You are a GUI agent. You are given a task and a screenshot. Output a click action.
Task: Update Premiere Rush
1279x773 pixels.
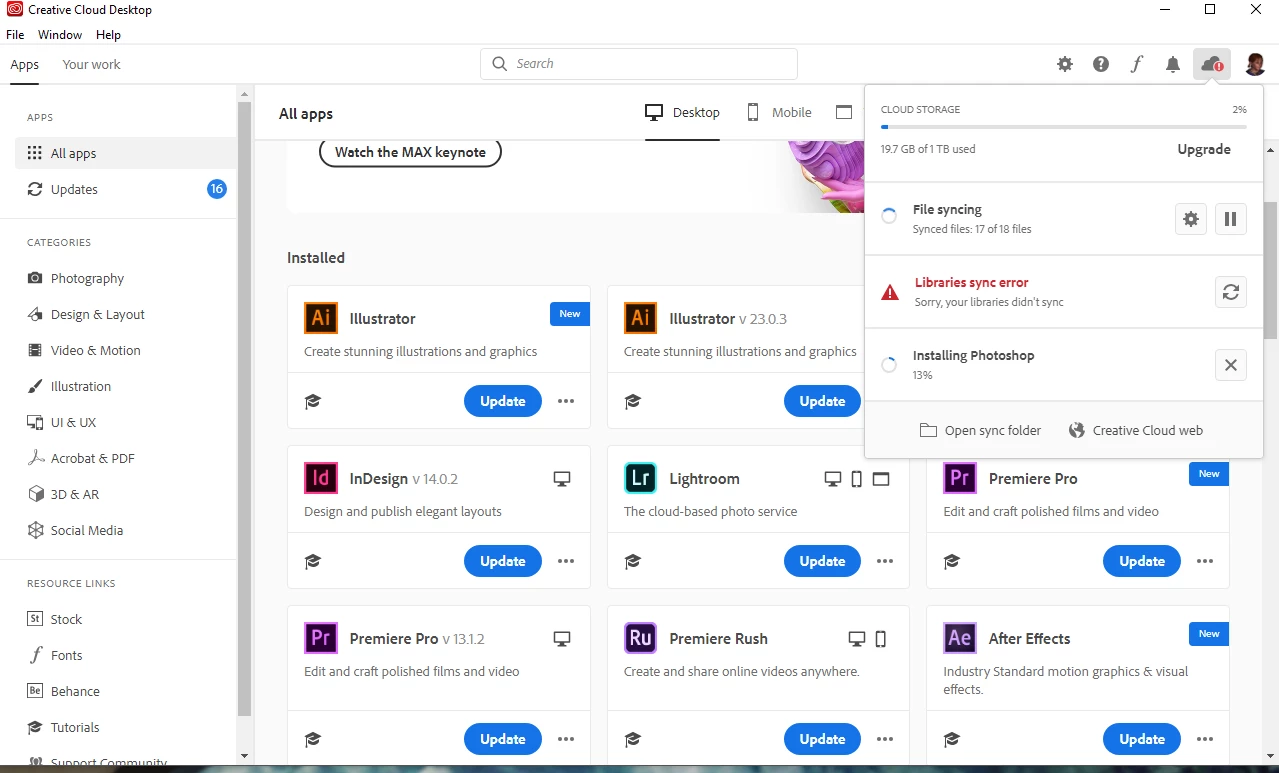pos(822,739)
